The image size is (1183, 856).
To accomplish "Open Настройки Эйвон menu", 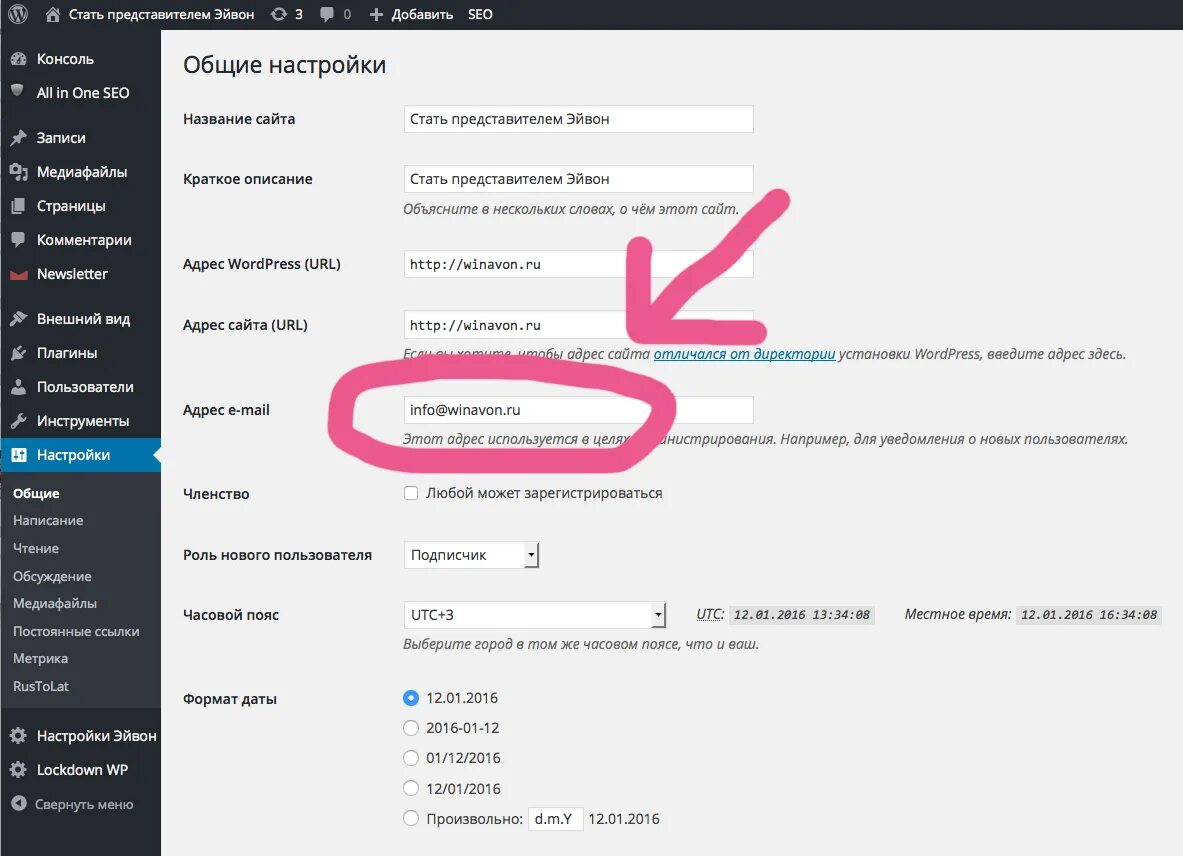I will pos(97,736).
